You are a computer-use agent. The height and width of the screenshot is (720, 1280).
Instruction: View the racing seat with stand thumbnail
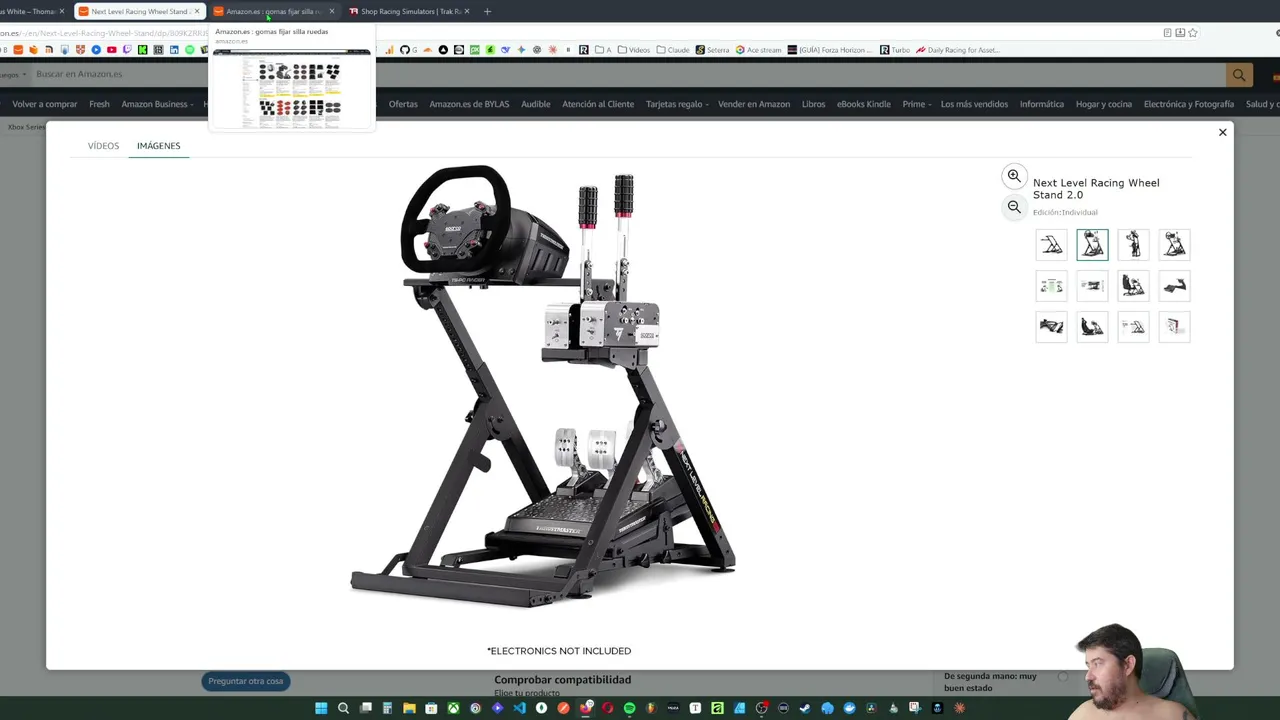pyautogui.click(x=1133, y=286)
